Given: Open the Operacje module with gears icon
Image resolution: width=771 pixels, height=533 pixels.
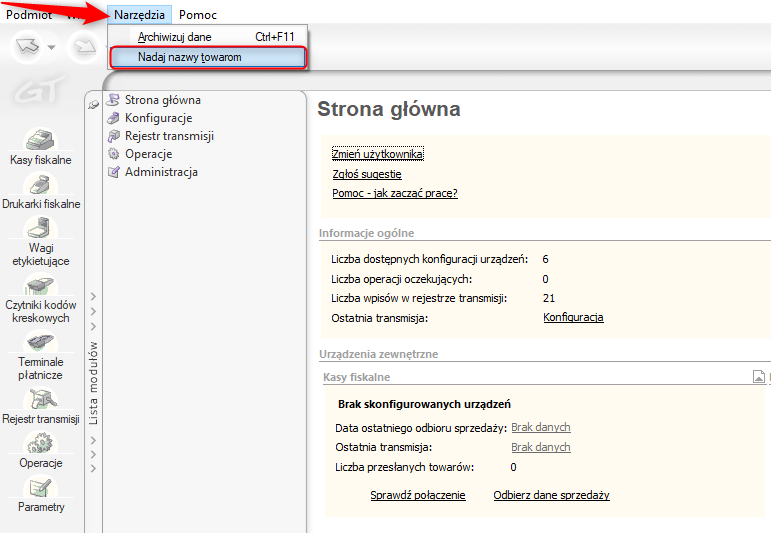Looking at the screenshot, I should pyautogui.click(x=40, y=449).
